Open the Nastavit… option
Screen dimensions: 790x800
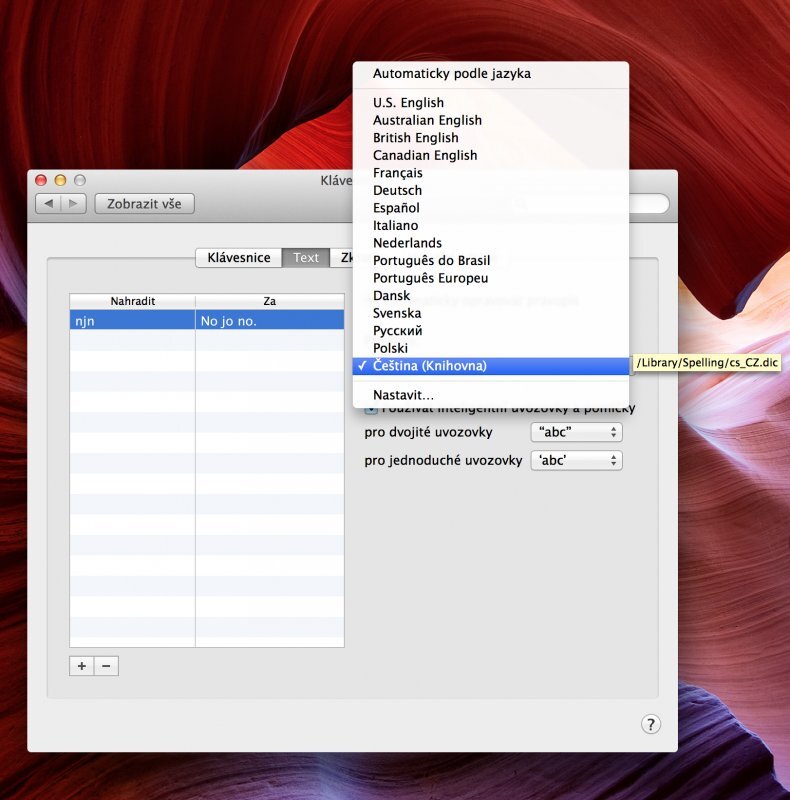tap(403, 395)
